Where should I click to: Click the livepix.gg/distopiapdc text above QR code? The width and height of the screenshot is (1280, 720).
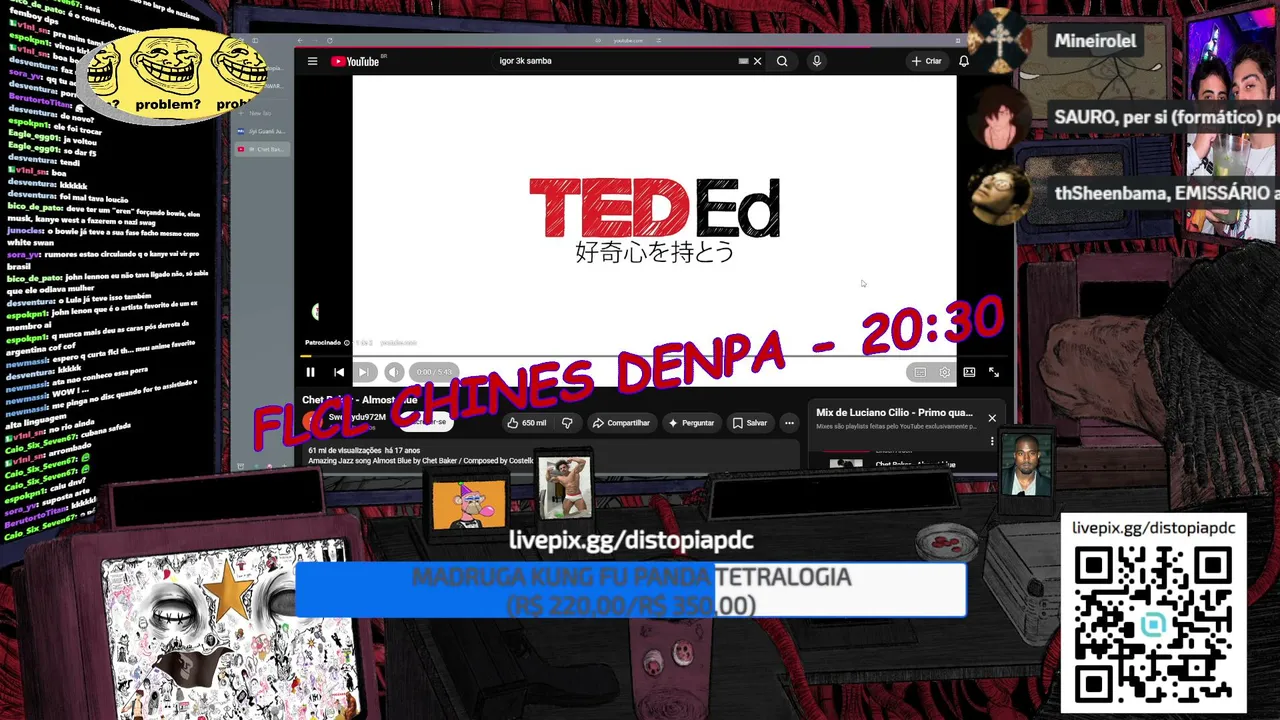[1153, 528]
